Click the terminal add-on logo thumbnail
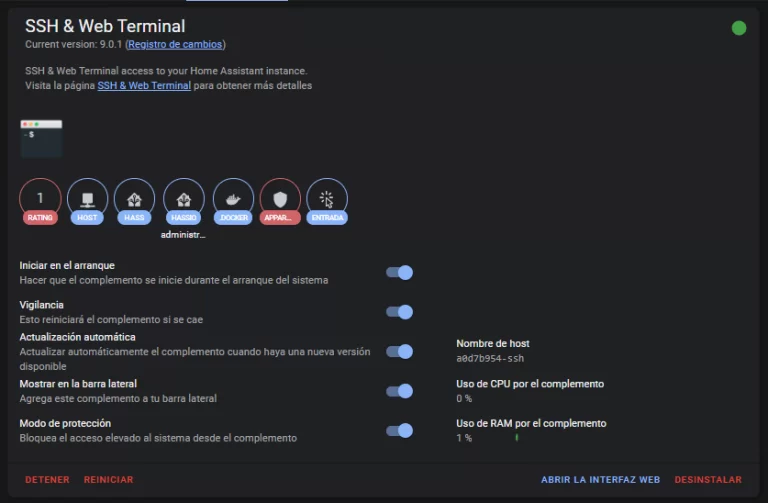The image size is (768, 503). point(41,139)
